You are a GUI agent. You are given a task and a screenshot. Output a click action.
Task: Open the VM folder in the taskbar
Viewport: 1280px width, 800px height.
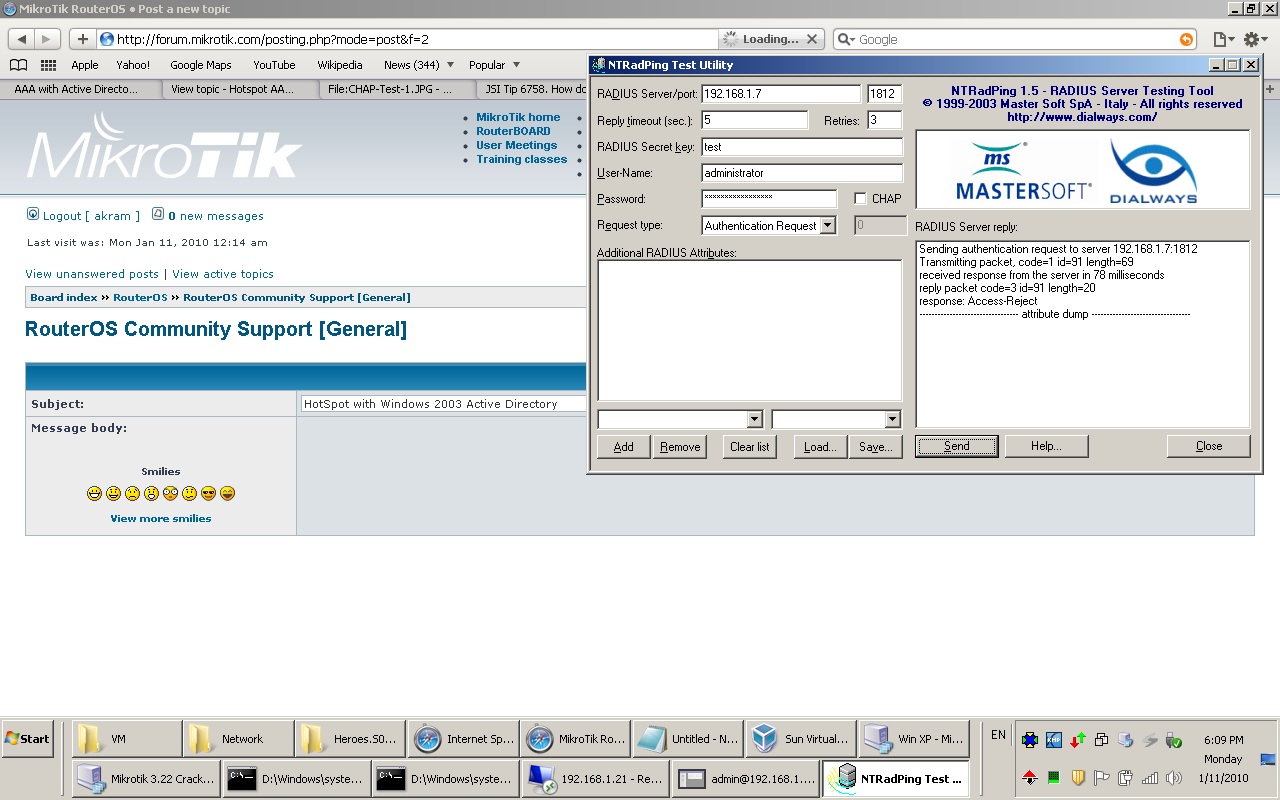click(128, 739)
